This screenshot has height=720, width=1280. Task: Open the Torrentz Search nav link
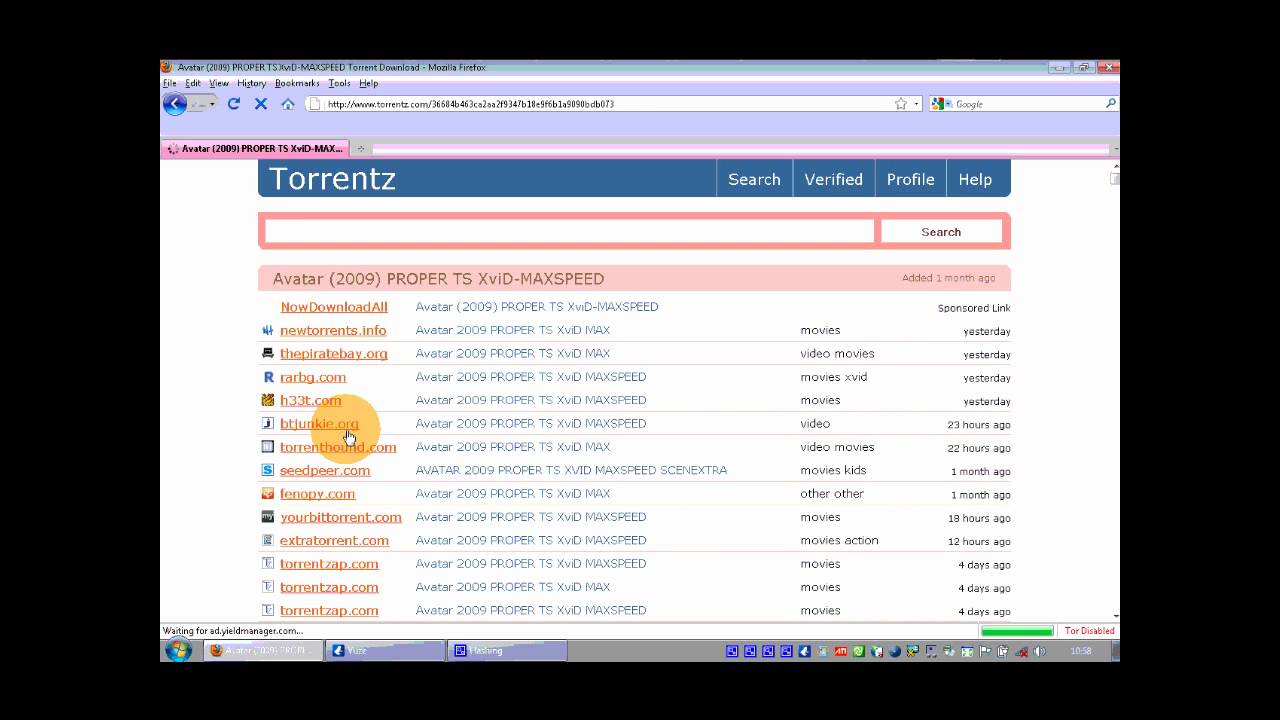pyautogui.click(x=754, y=179)
